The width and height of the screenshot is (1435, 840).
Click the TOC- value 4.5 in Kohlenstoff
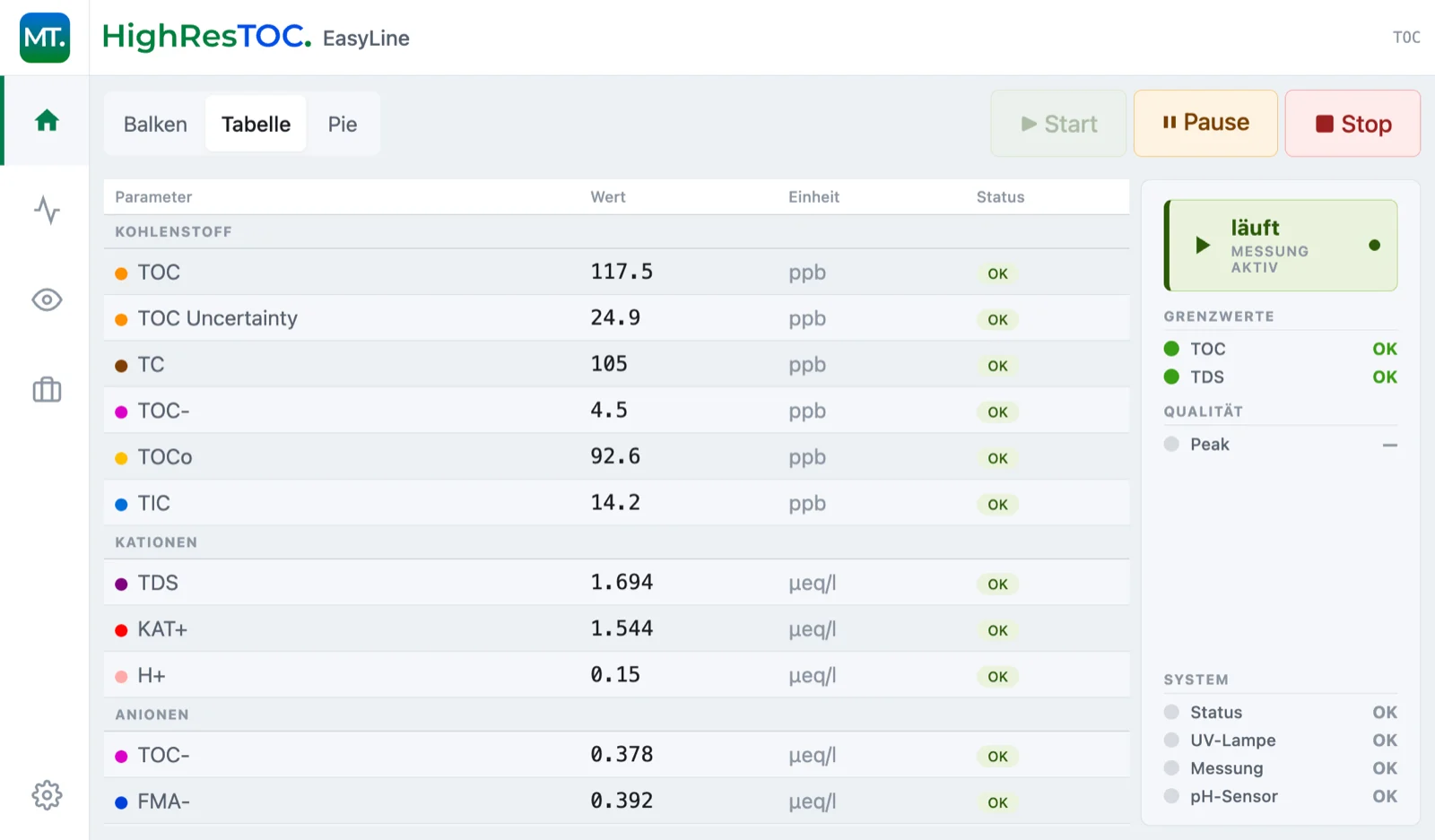pyautogui.click(x=609, y=410)
